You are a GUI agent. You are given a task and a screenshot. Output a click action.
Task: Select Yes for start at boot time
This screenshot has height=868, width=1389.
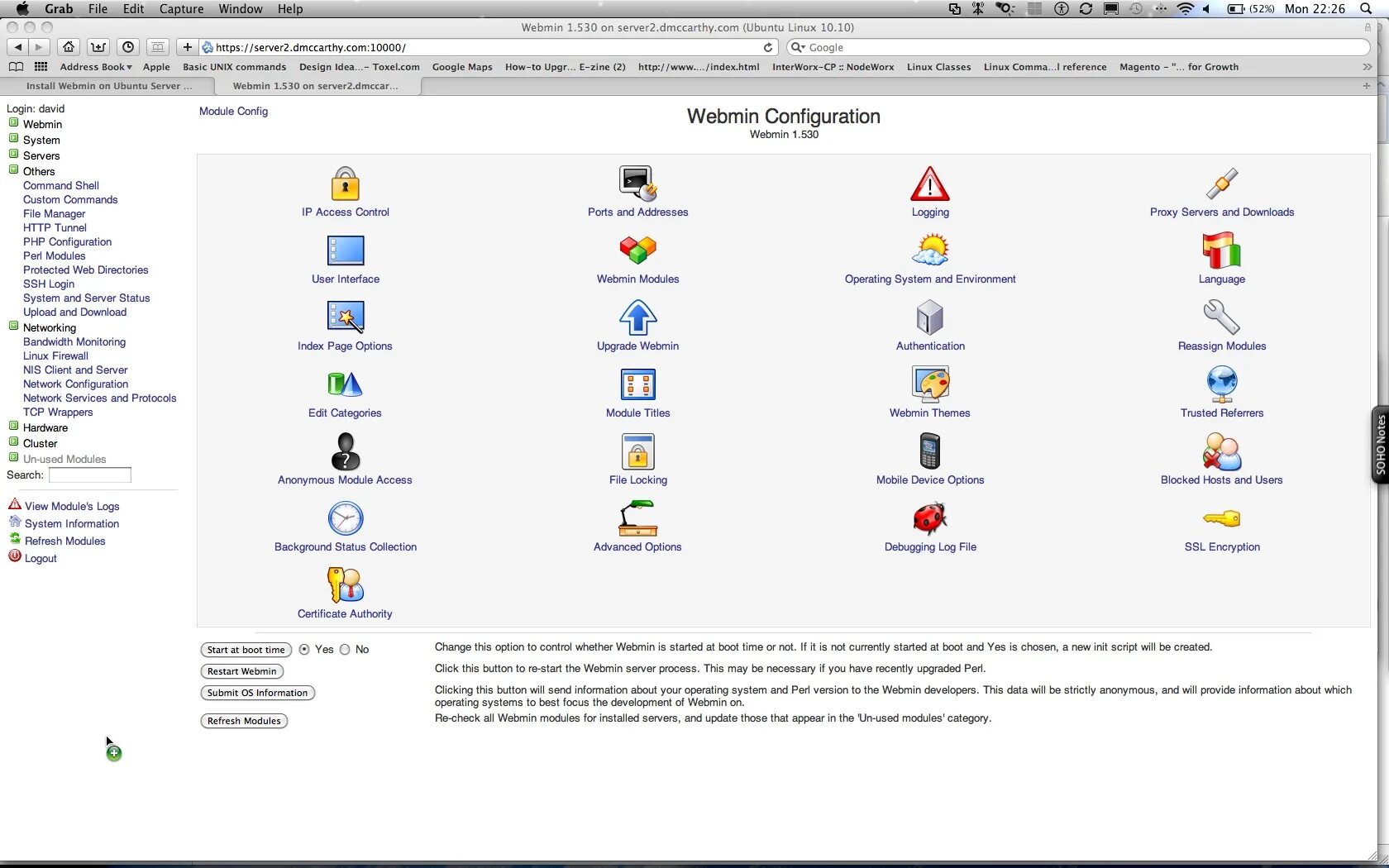click(304, 650)
